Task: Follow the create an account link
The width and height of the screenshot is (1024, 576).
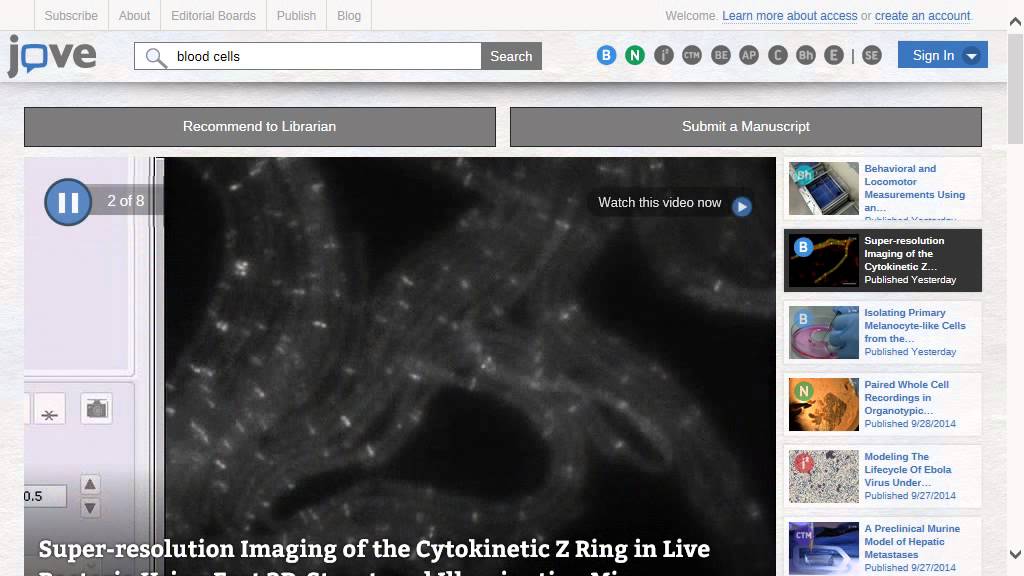Action: [x=922, y=16]
